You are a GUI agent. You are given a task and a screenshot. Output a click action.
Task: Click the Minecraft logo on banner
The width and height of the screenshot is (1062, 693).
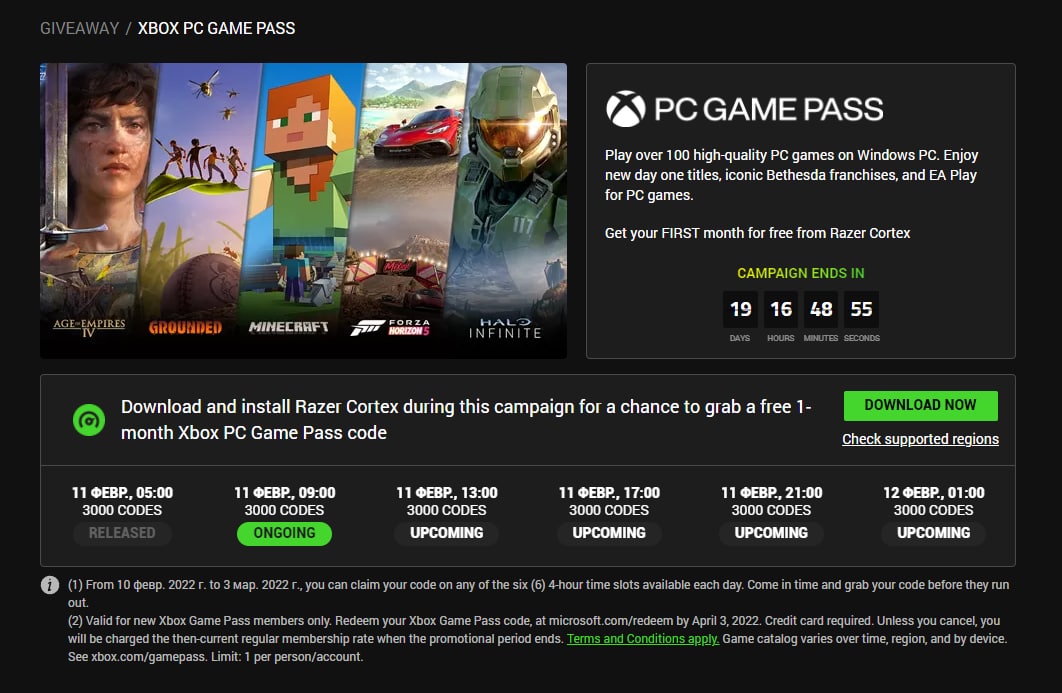click(x=288, y=327)
